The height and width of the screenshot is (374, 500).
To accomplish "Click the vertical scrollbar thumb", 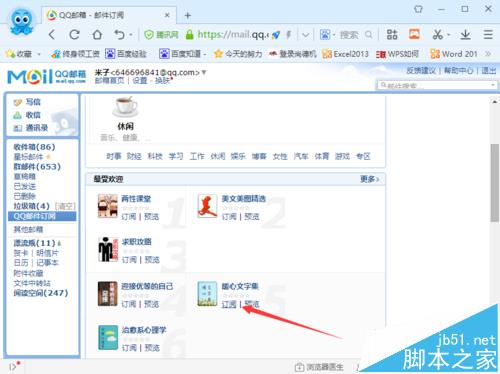I will coord(495,183).
